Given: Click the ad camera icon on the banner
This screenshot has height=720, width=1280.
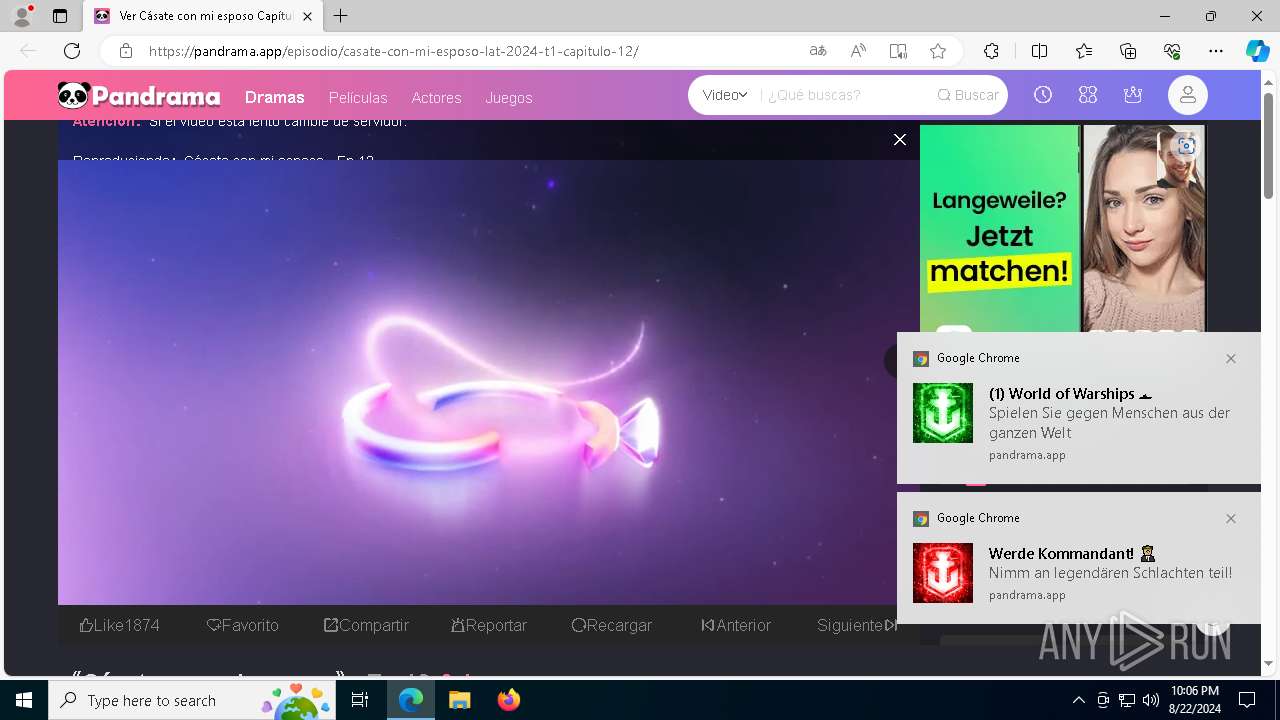Looking at the screenshot, I should [x=1186, y=146].
